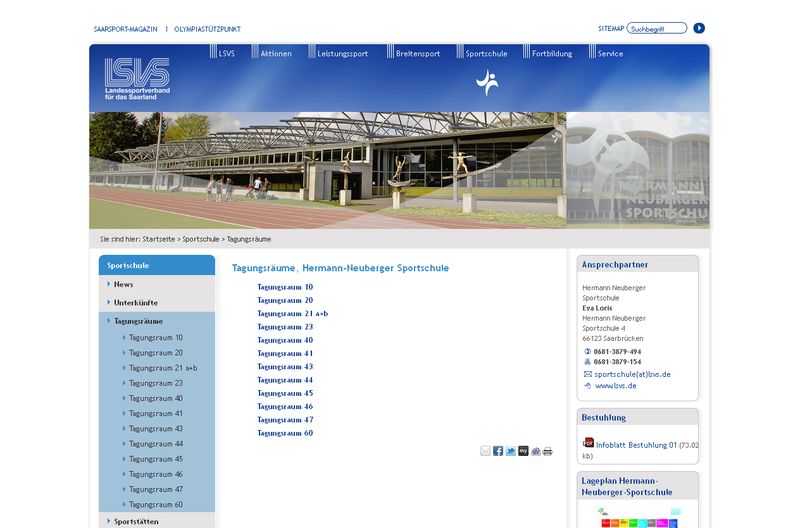800x528 pixels.
Task: Expand the Unterkünfte sidebar section
Action: pyautogui.click(x=135, y=302)
